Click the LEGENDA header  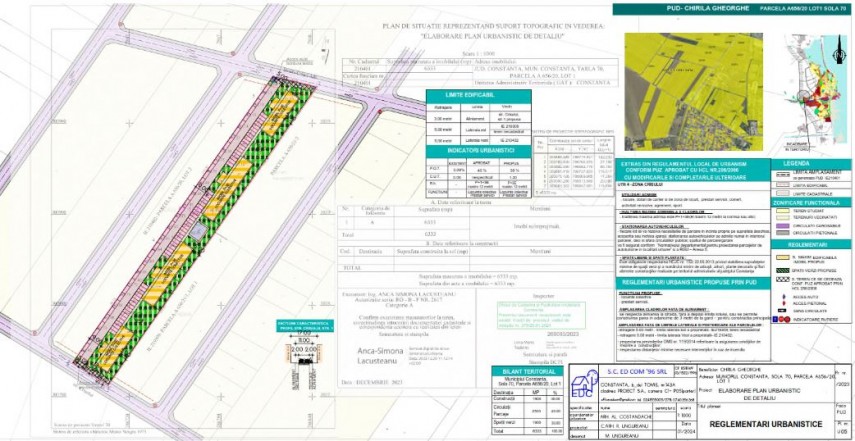click(811, 163)
